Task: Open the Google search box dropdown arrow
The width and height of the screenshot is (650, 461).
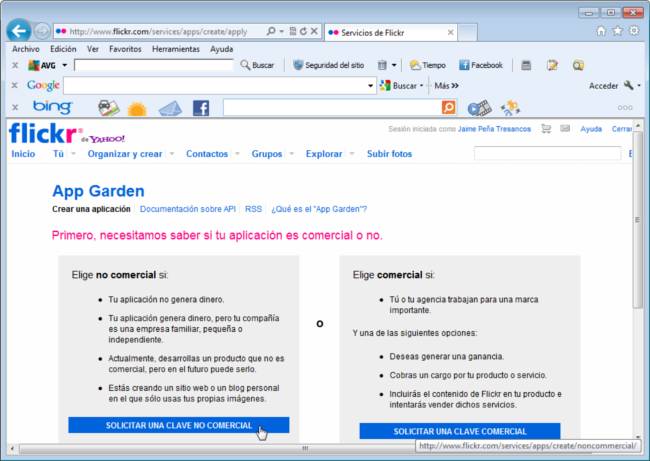Action: (x=370, y=86)
